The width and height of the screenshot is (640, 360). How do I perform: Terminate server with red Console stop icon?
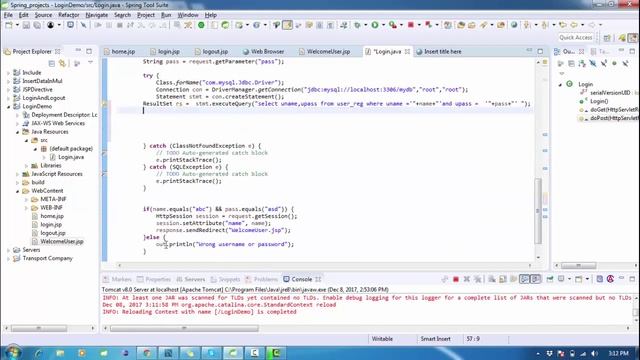click(456, 279)
